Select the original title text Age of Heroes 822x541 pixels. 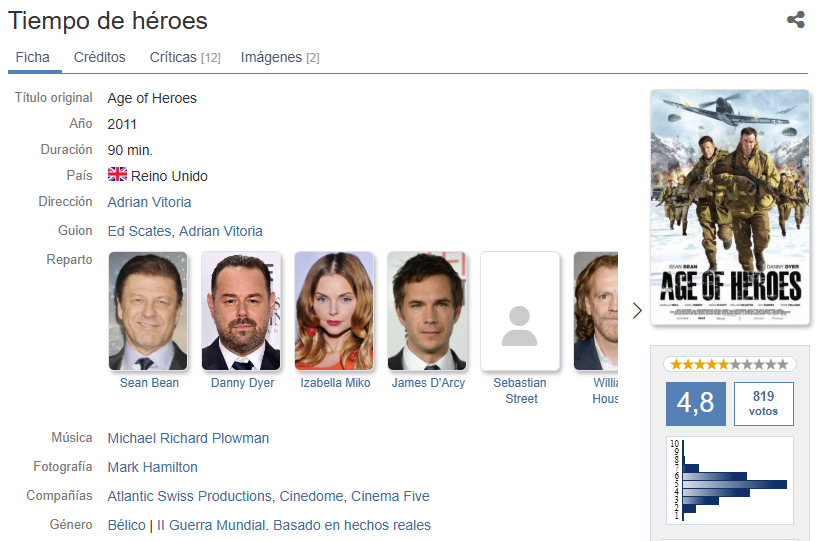(x=152, y=98)
